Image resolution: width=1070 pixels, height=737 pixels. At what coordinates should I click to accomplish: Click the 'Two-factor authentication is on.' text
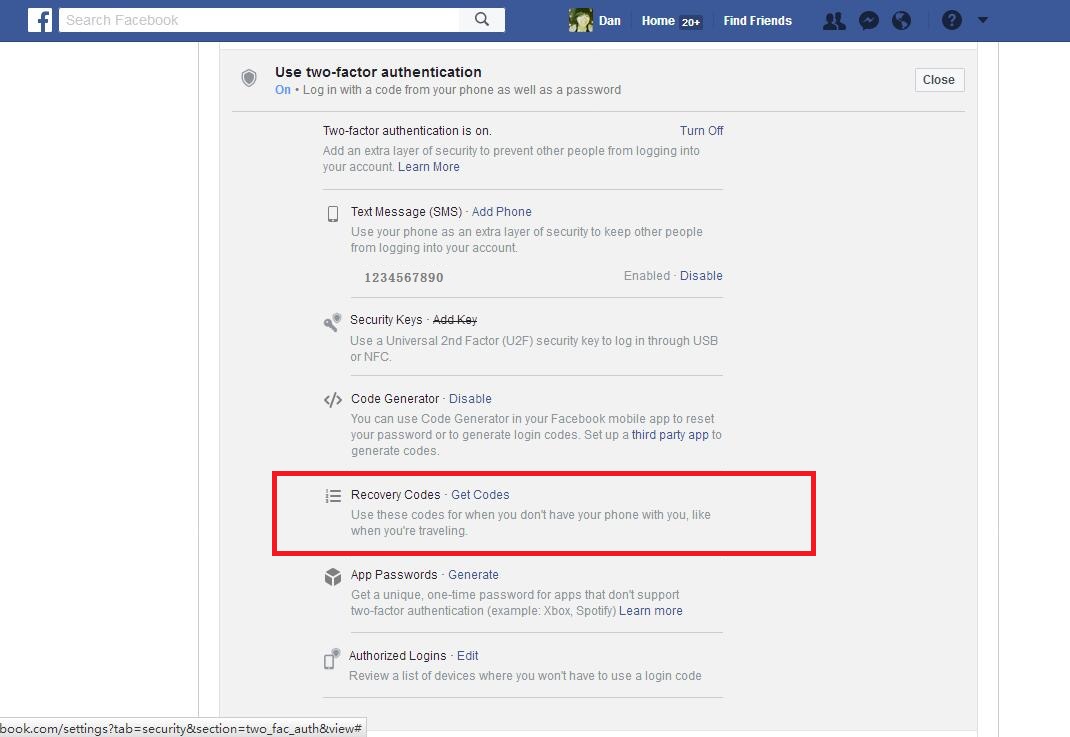tap(407, 130)
